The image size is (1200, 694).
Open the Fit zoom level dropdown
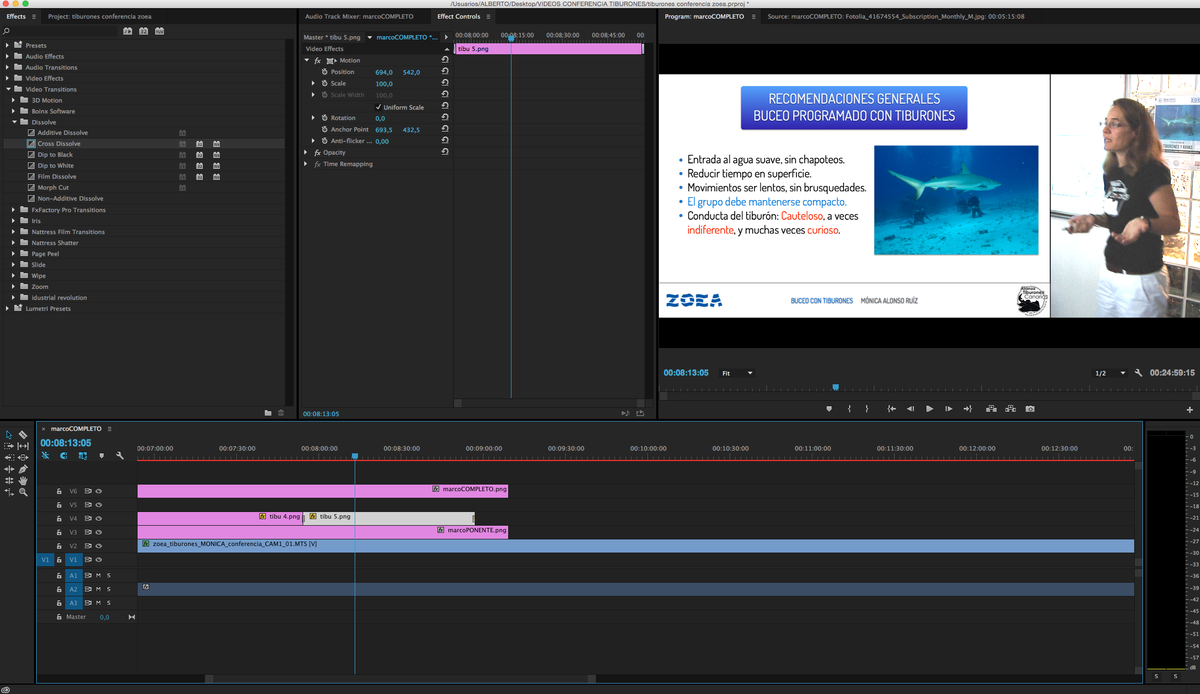click(x=737, y=373)
